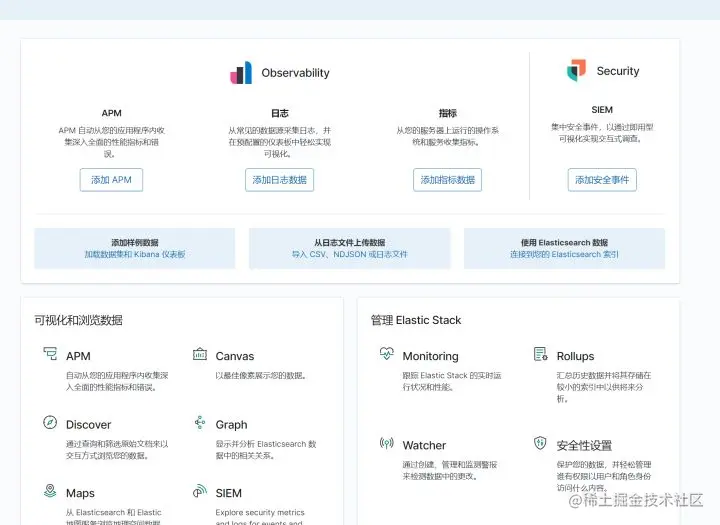Open the Canvas title link
Viewport: 720px width, 525px height.
pyautogui.click(x=235, y=356)
